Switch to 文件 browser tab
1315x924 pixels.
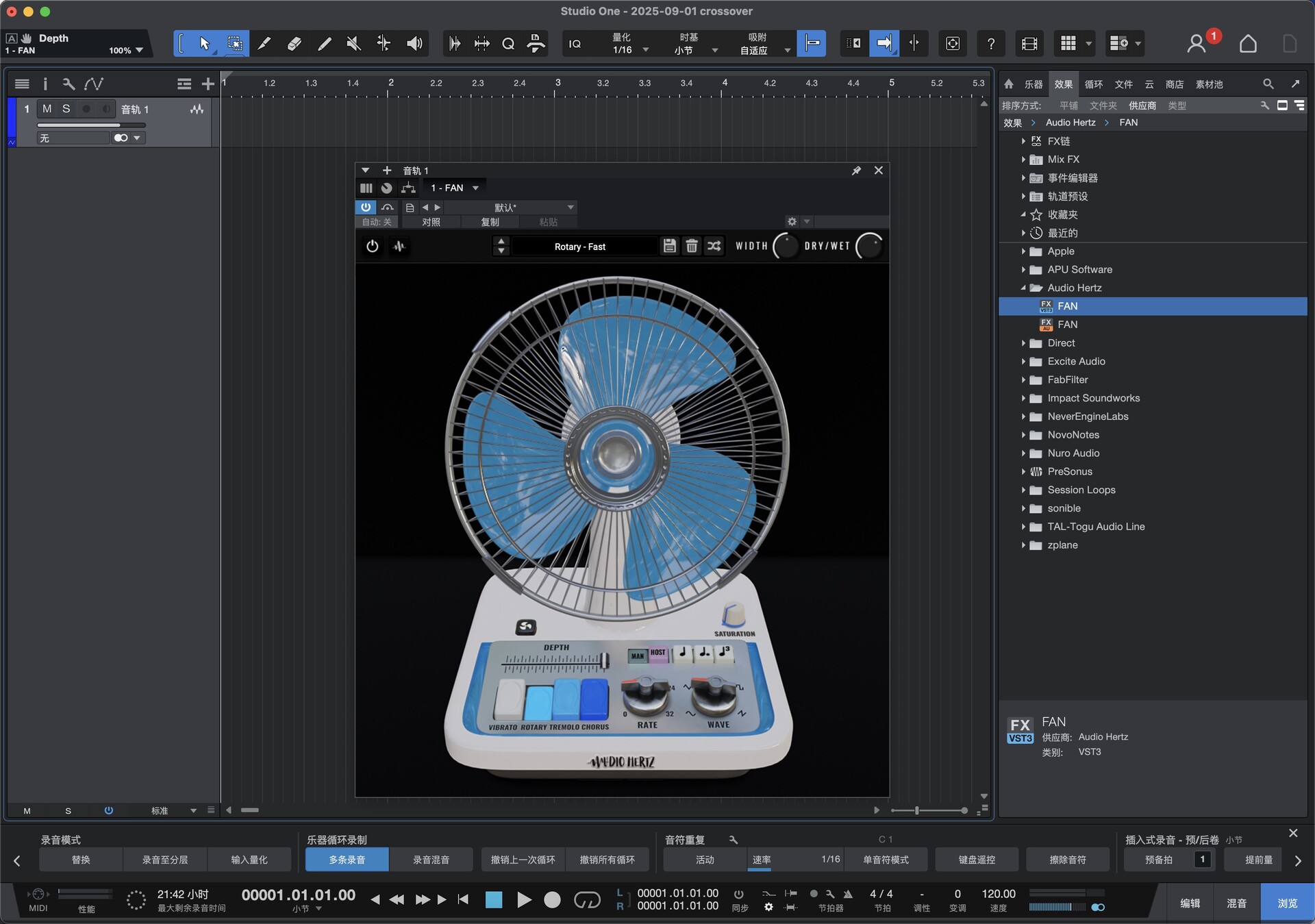(x=1123, y=84)
